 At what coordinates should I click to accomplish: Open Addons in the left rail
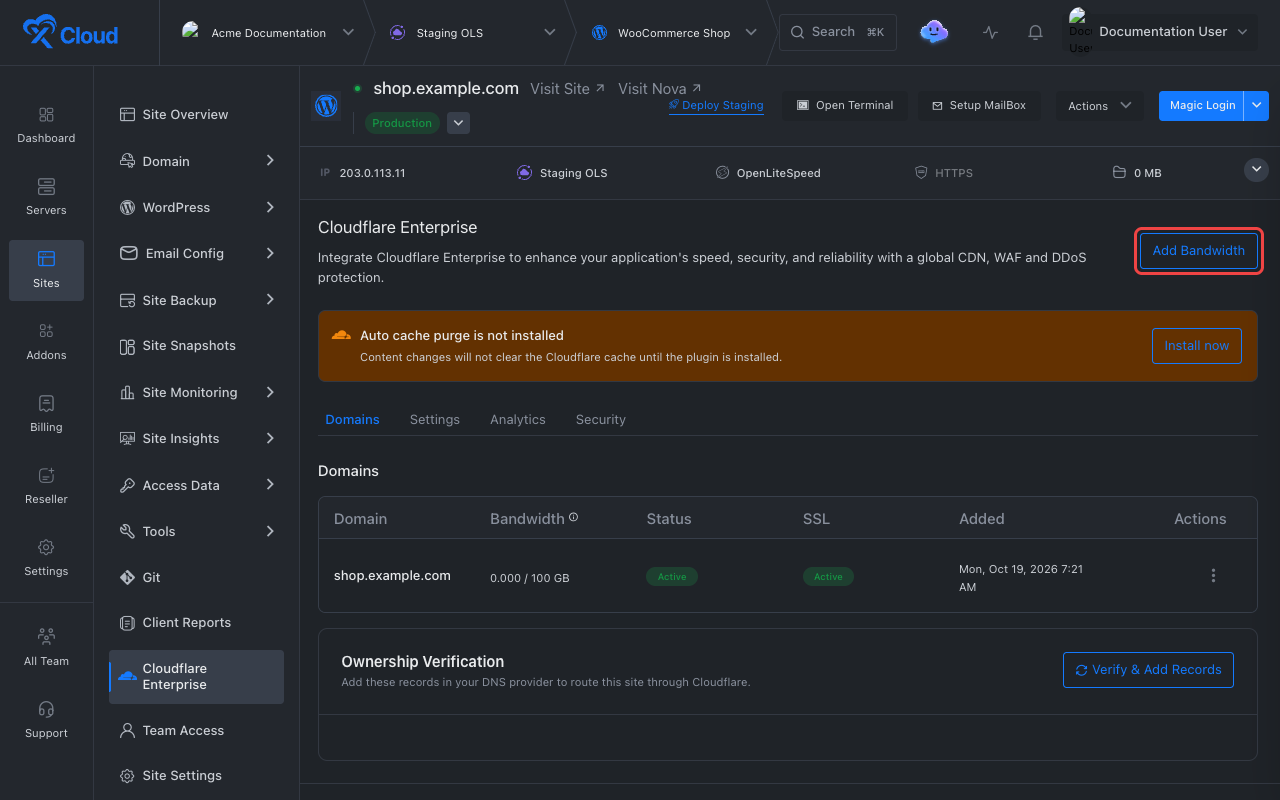click(46, 342)
